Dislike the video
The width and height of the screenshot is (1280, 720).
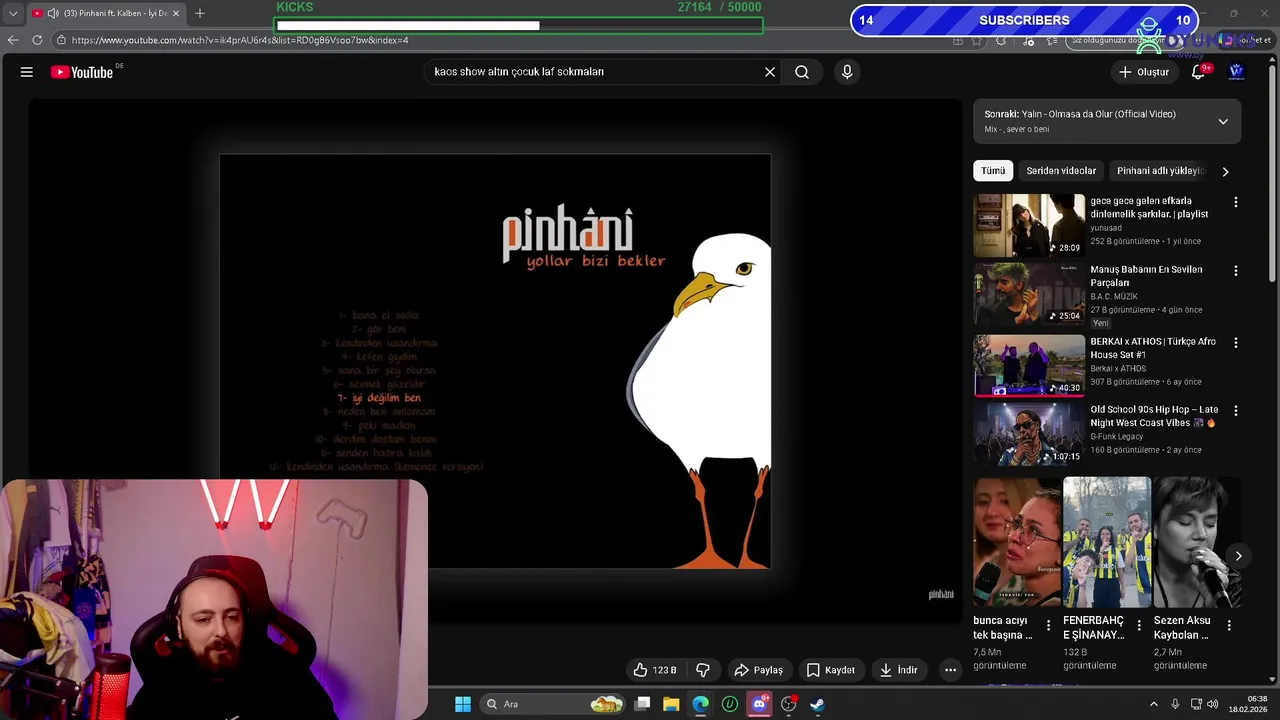coord(703,670)
